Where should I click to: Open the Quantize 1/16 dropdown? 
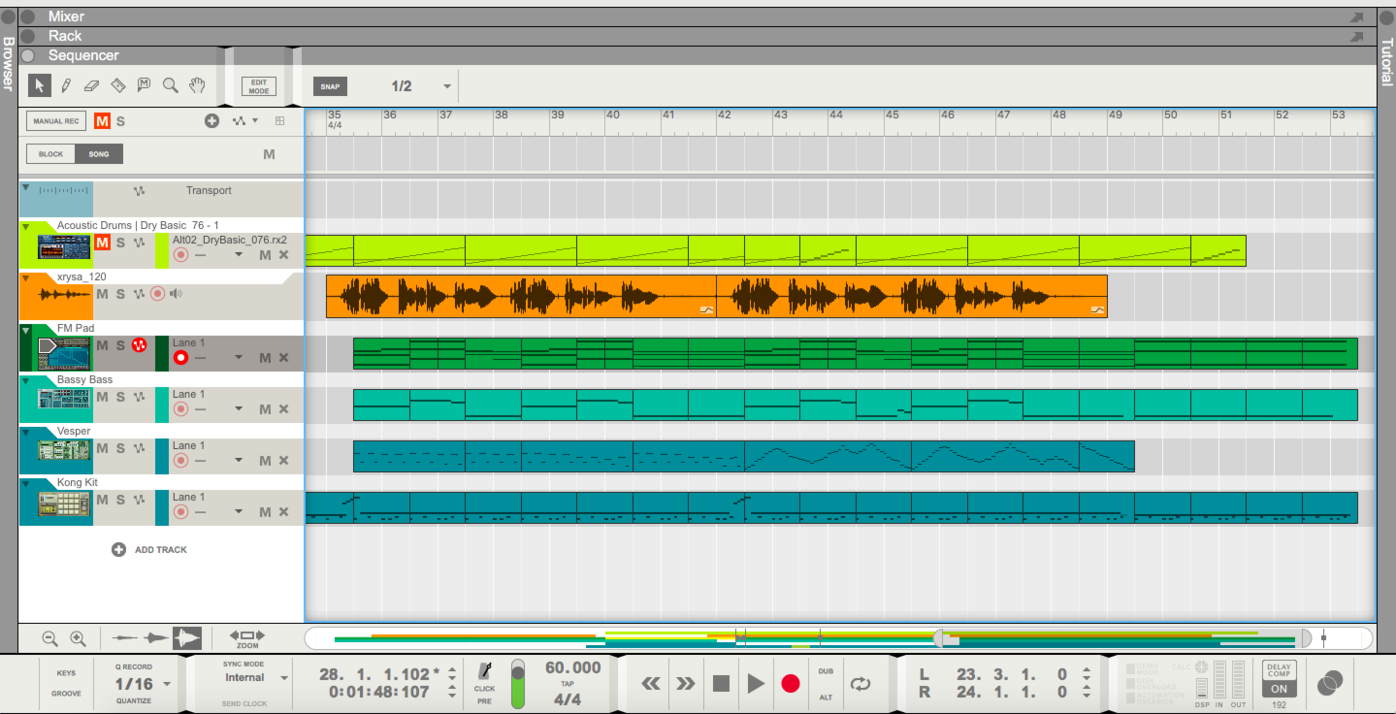coord(166,685)
